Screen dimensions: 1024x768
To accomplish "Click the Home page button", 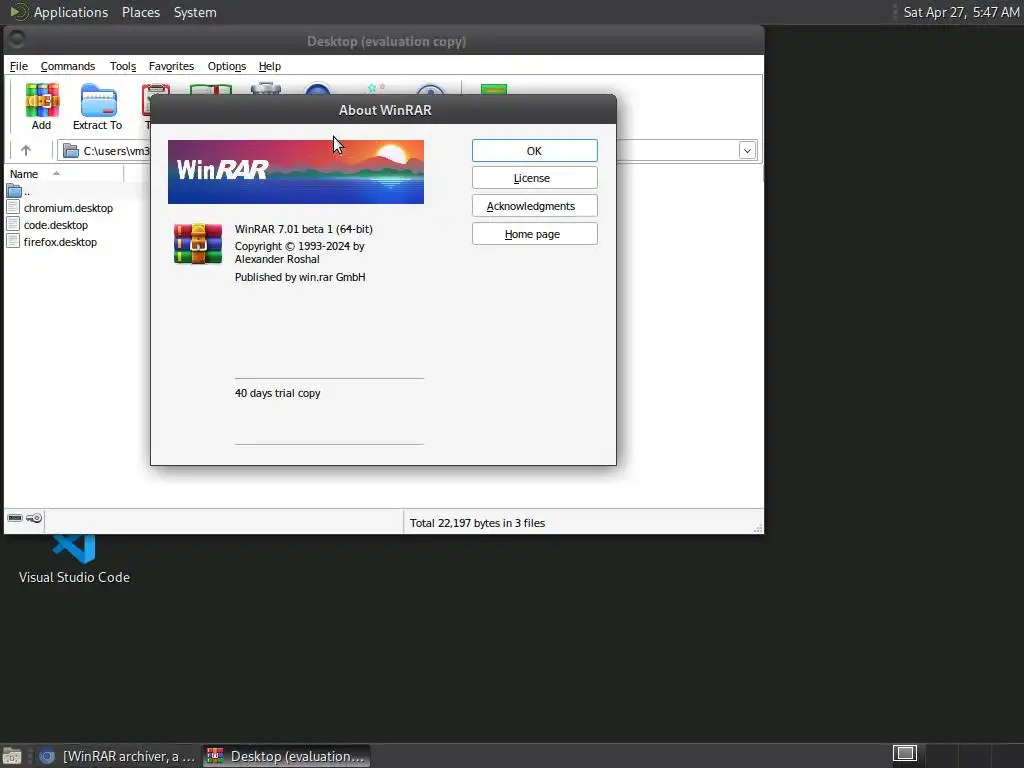I will tap(534, 234).
